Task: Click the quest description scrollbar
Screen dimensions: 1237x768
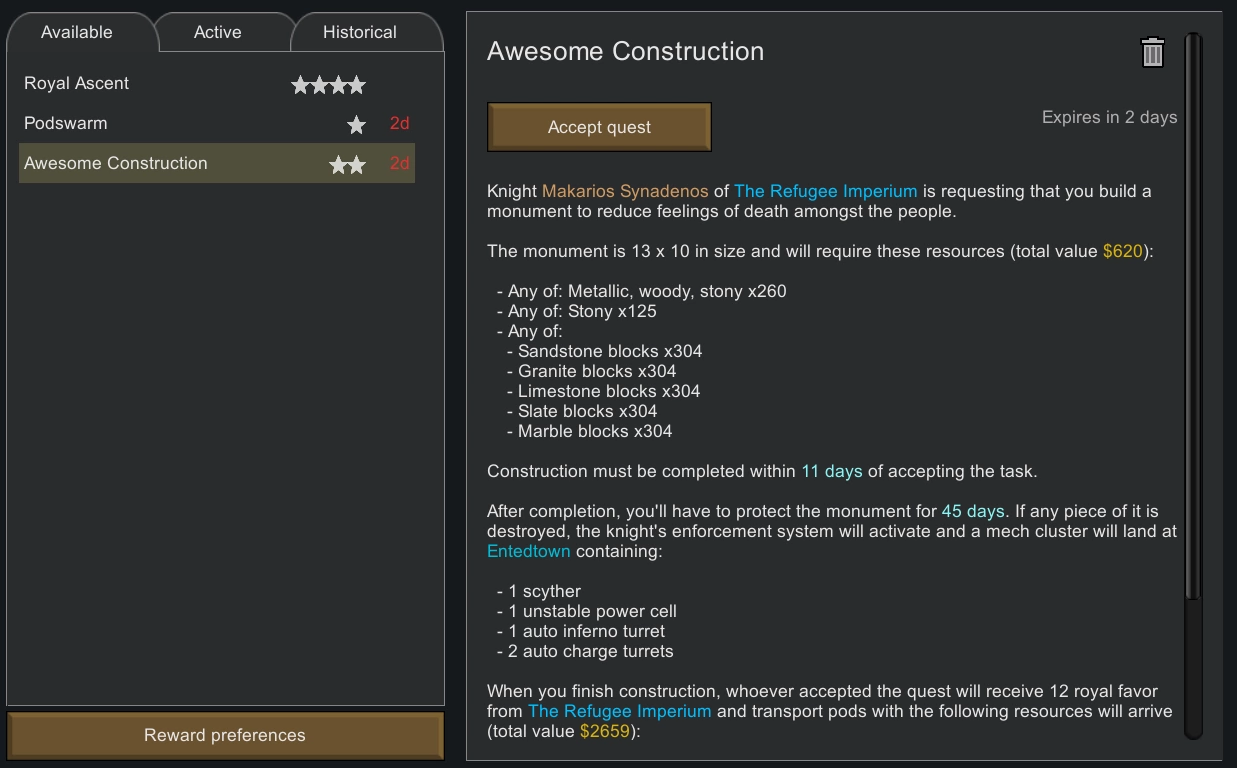Action: click(1193, 320)
